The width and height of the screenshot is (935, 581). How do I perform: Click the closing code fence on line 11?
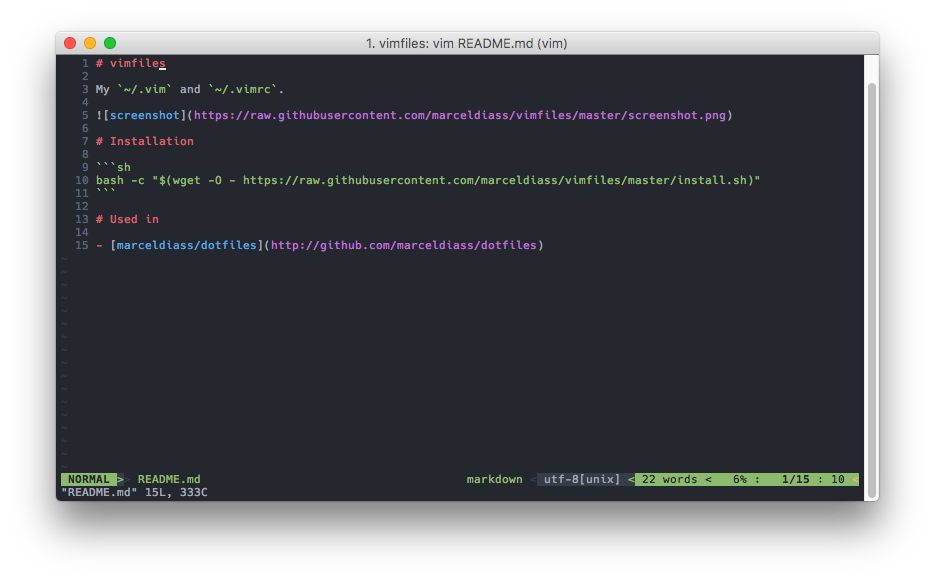click(x=106, y=192)
